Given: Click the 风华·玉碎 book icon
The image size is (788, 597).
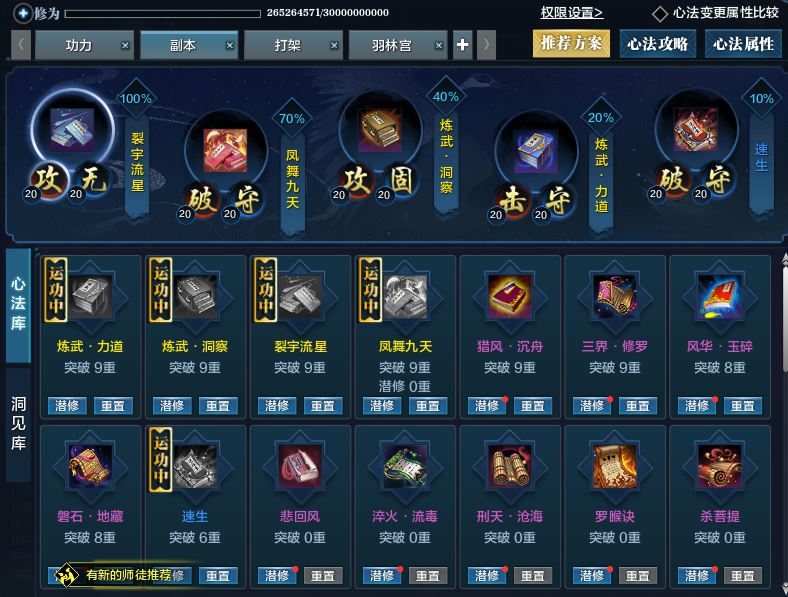Looking at the screenshot, I should pyautogui.click(x=720, y=296).
